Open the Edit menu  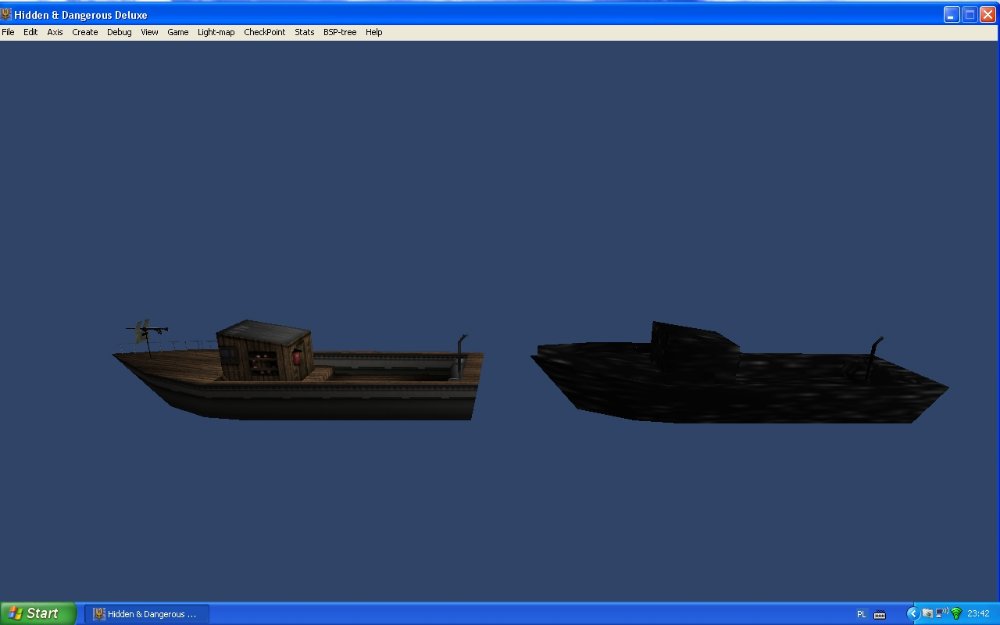point(30,32)
